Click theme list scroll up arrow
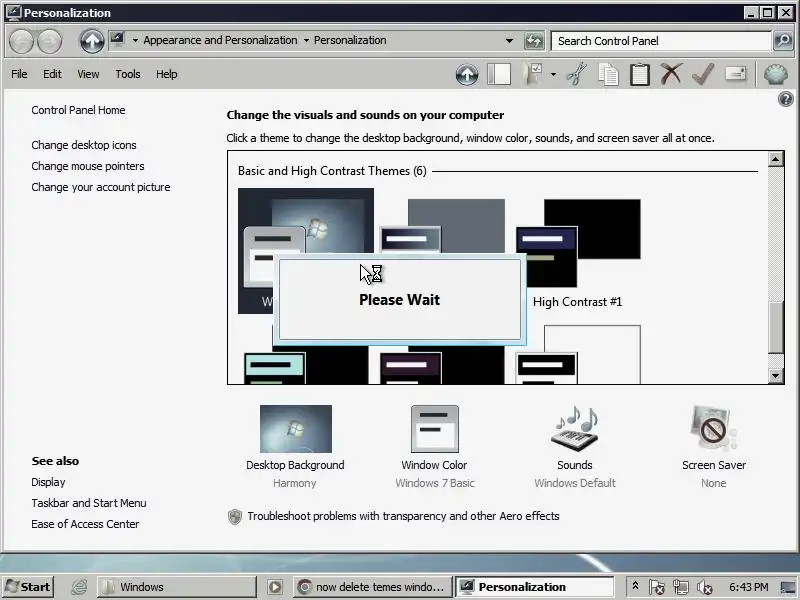This screenshot has width=800, height=600. [x=776, y=159]
